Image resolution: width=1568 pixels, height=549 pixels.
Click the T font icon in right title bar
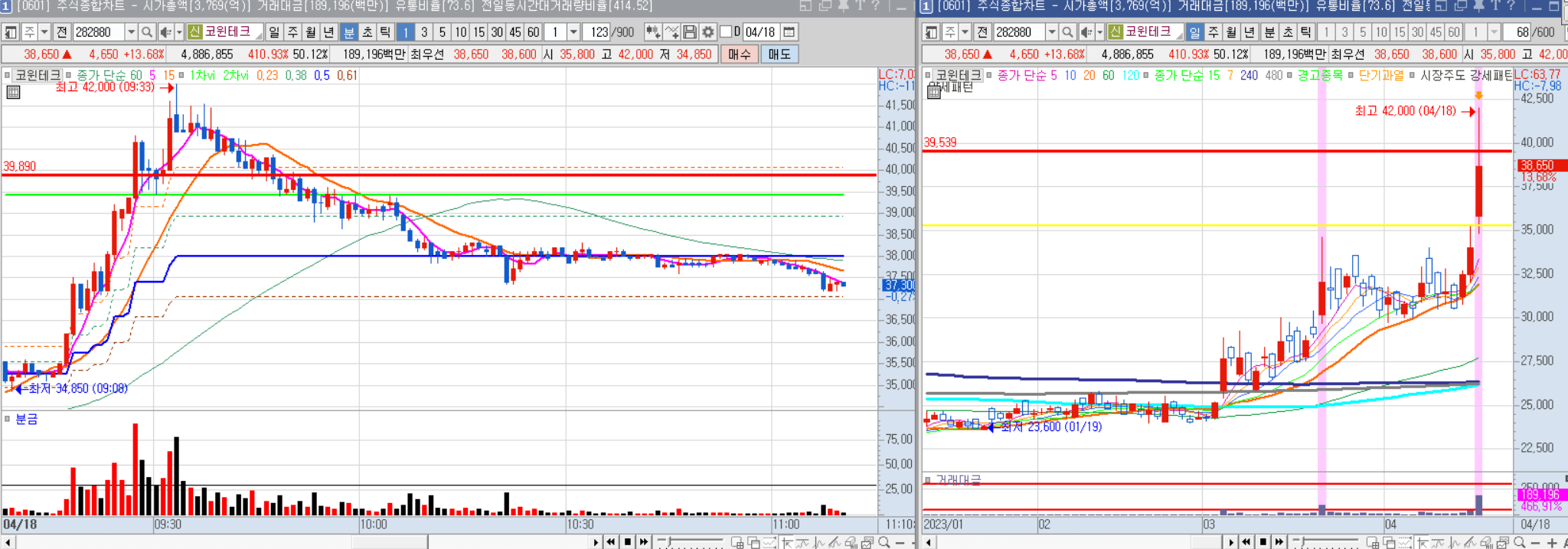1494,6
